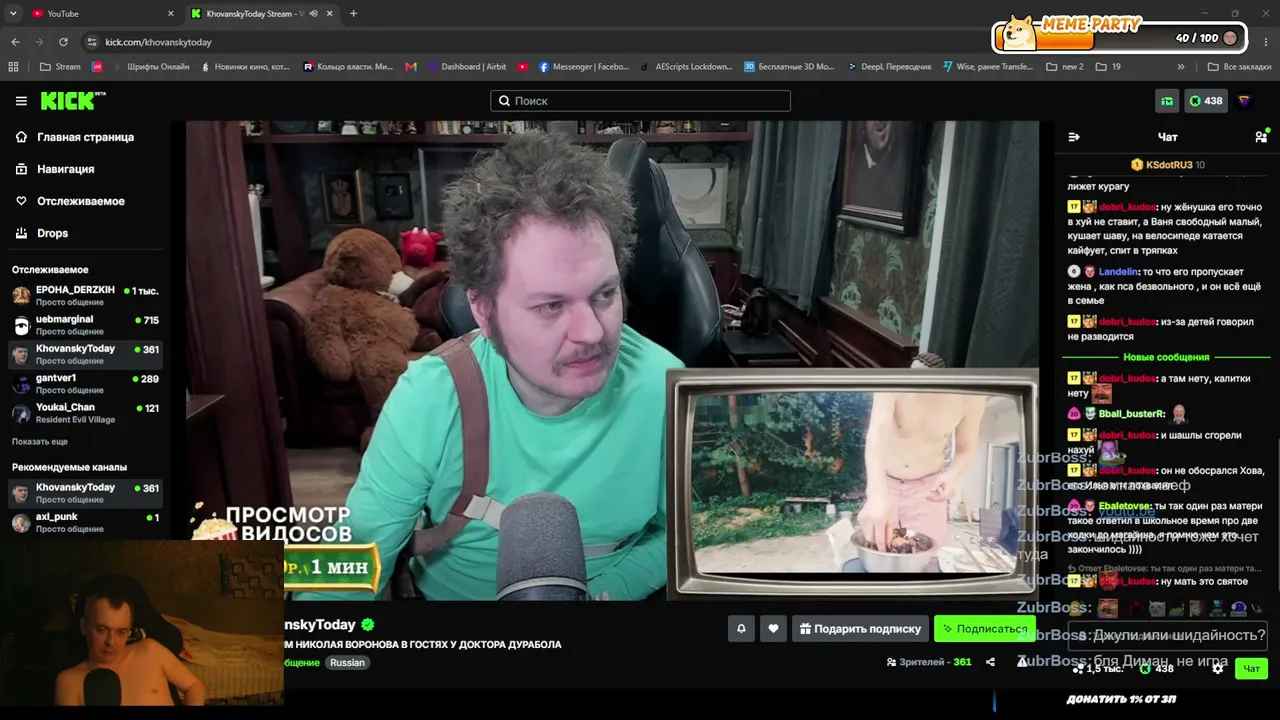
Task: Jump to Новые сообщения in chat
Action: click(1166, 357)
